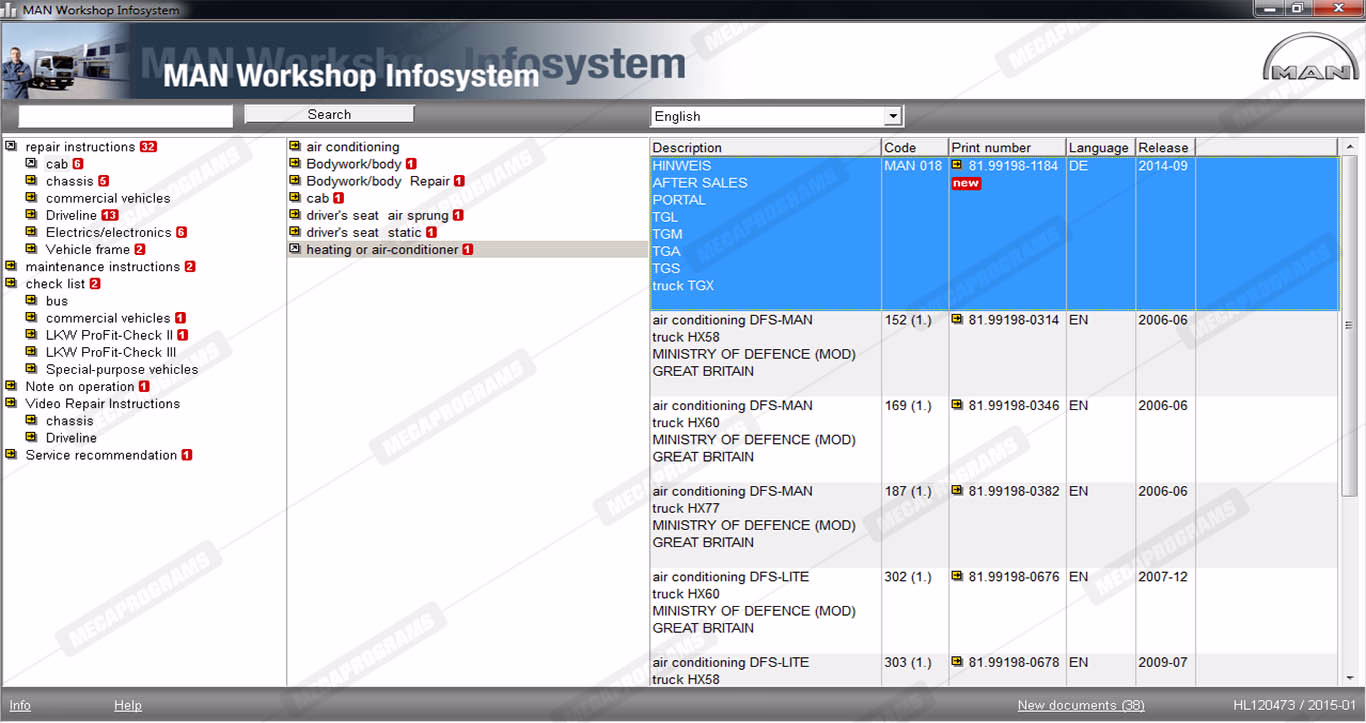Screen dimensions: 1366x723
Task: Select the air conditioning DFS-MAN truck HX58 row
Action: (994, 353)
